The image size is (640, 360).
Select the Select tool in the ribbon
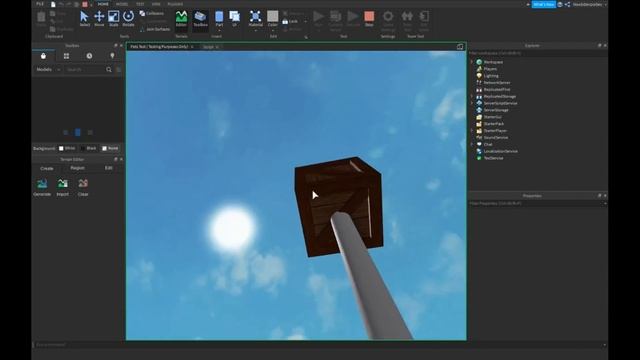click(x=84, y=19)
